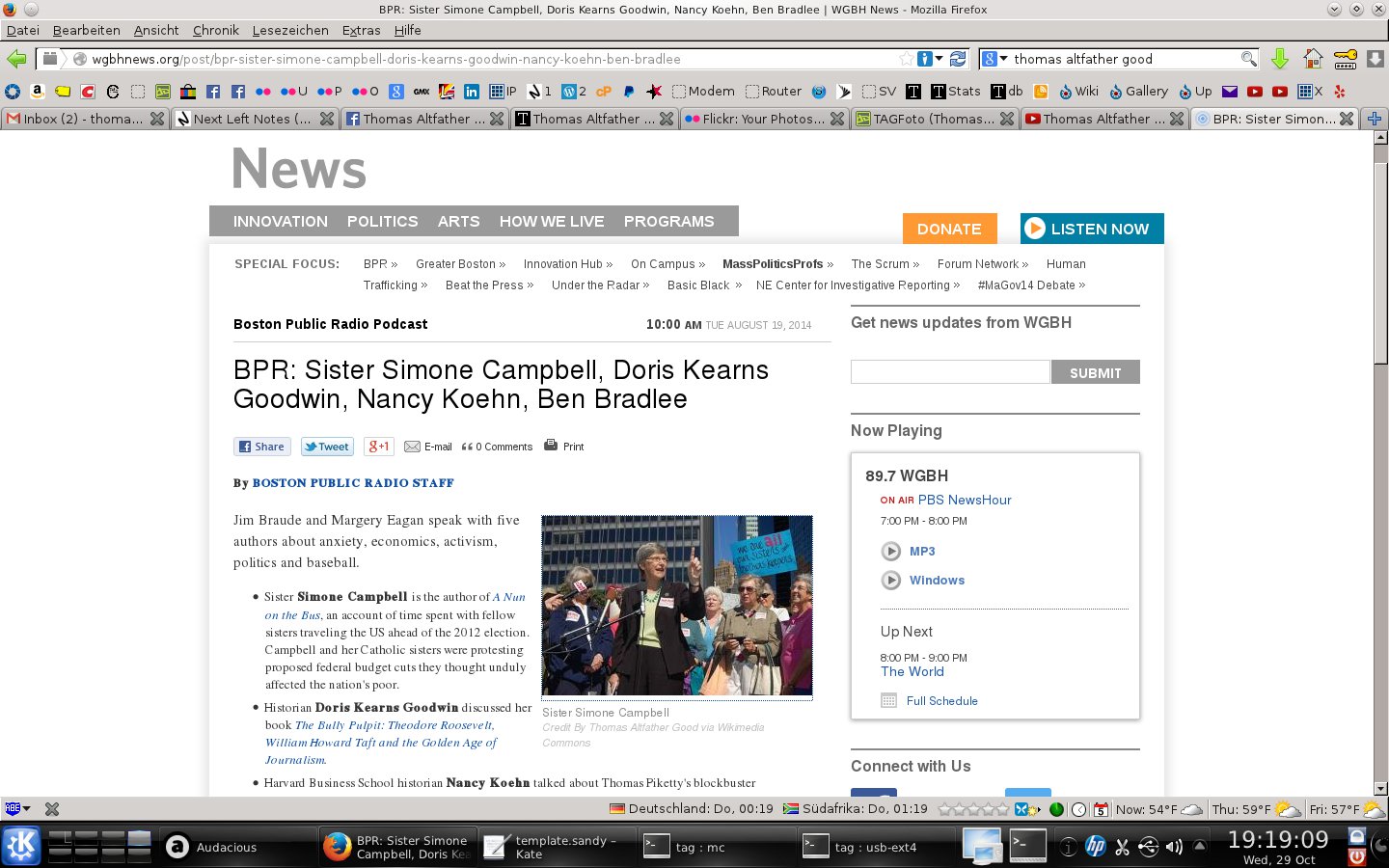The width and height of the screenshot is (1389, 868).
Task: Click the news updates email input field
Action: (x=950, y=372)
